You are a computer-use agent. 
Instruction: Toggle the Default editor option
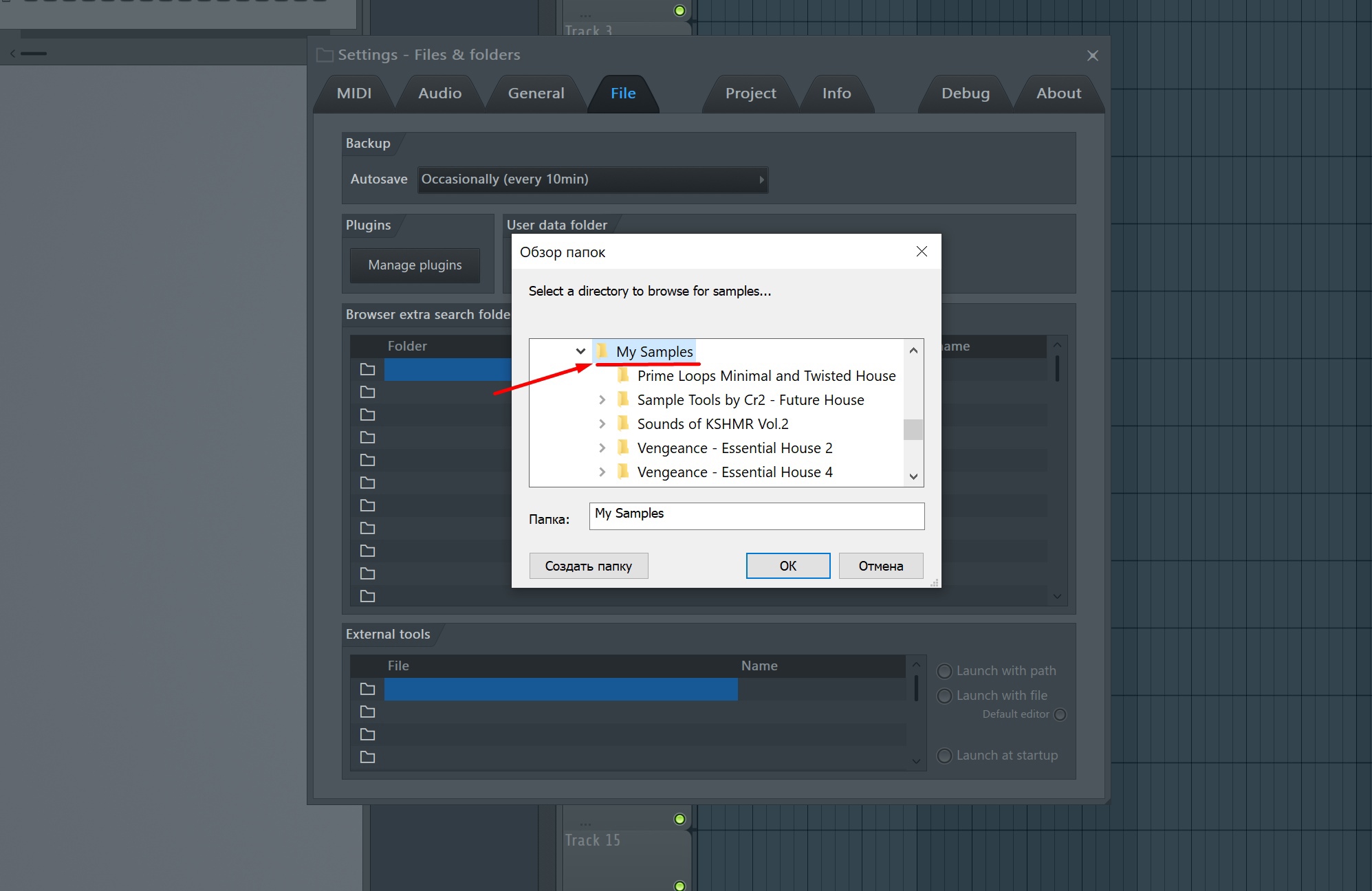click(x=1060, y=714)
